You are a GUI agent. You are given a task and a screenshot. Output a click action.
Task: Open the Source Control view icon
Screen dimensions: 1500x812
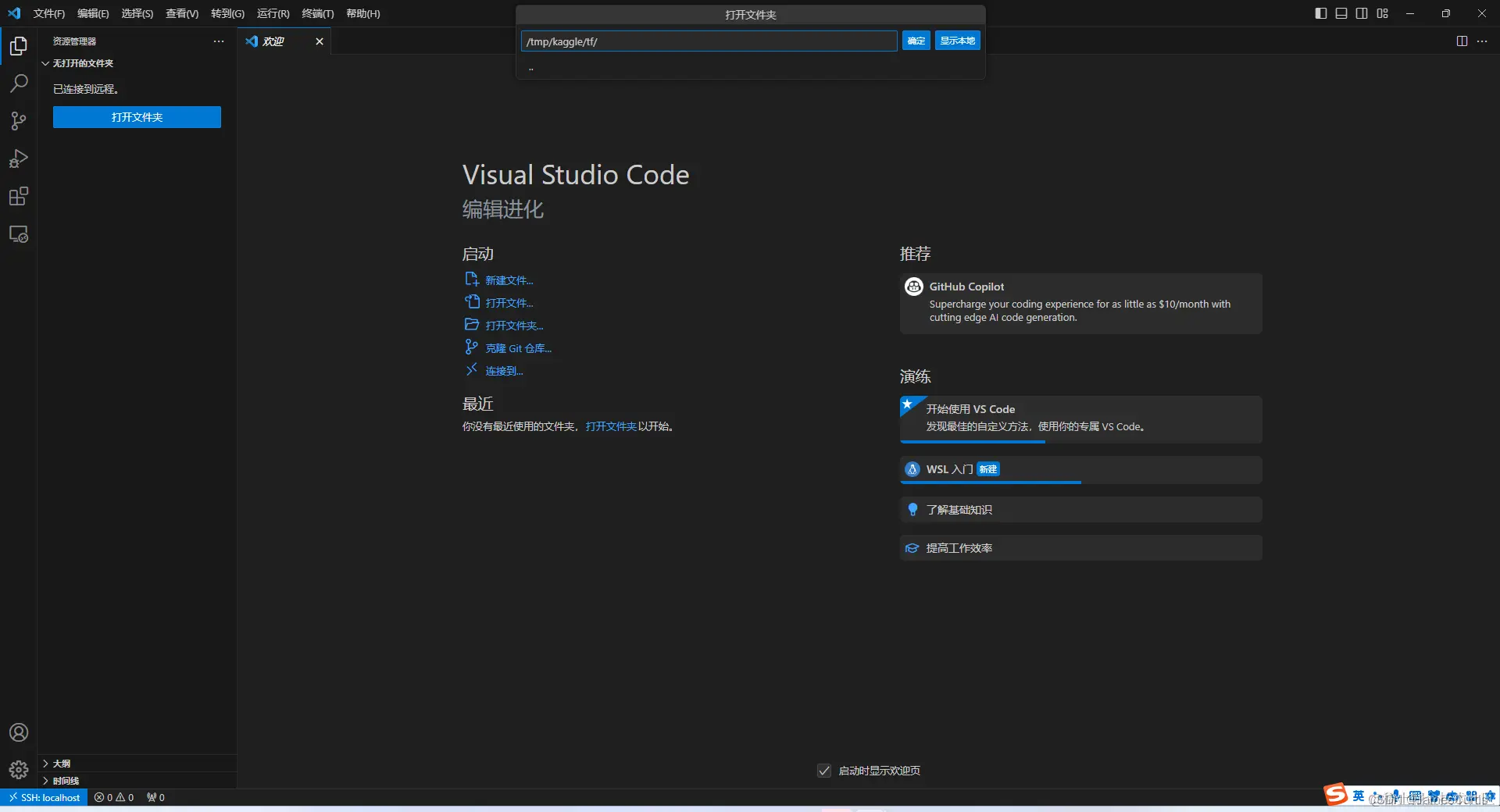point(19,121)
